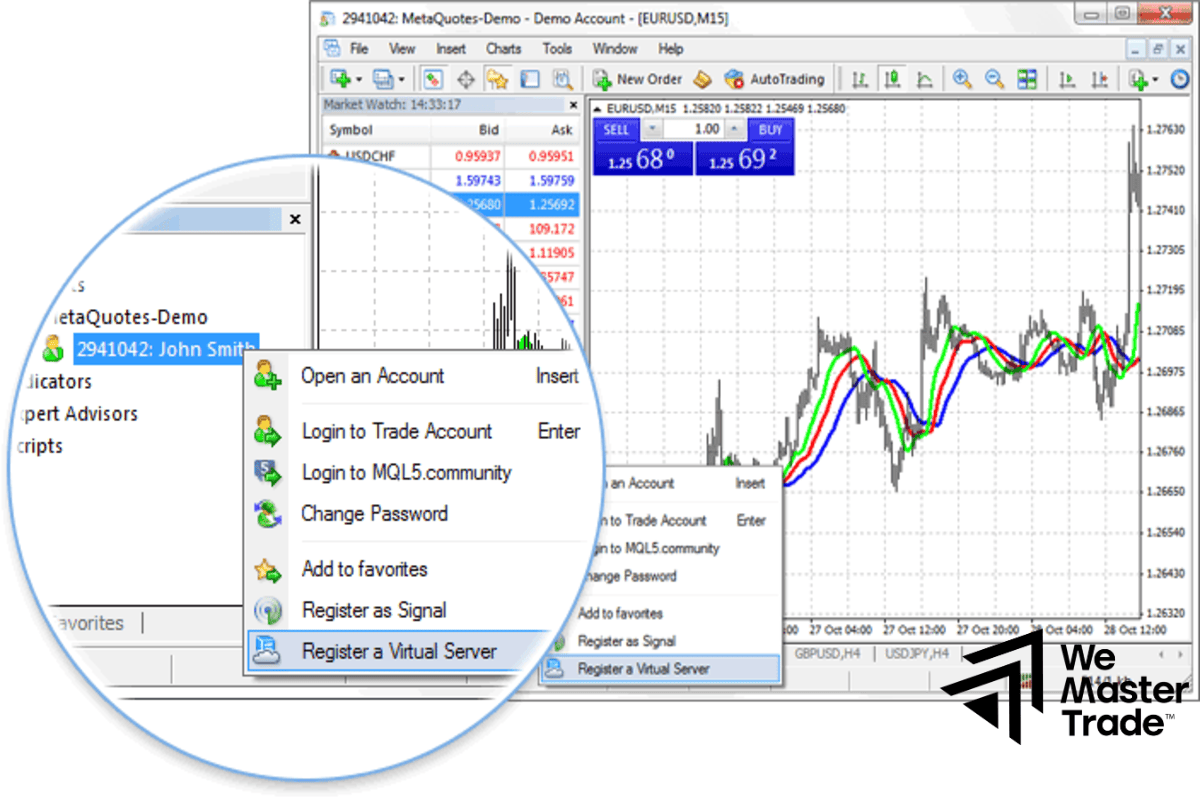1200x800 pixels.
Task: Open the new chart dropdown arrow
Action: click(359, 78)
